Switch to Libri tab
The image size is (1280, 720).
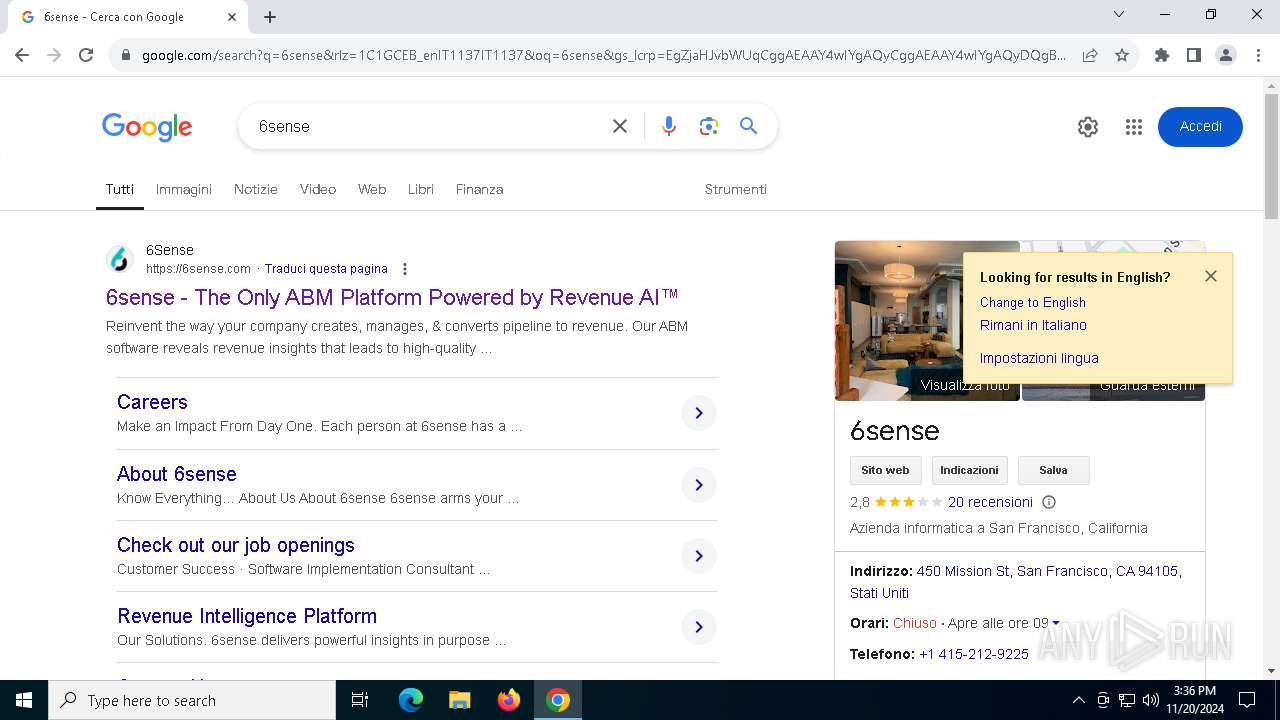click(x=421, y=189)
